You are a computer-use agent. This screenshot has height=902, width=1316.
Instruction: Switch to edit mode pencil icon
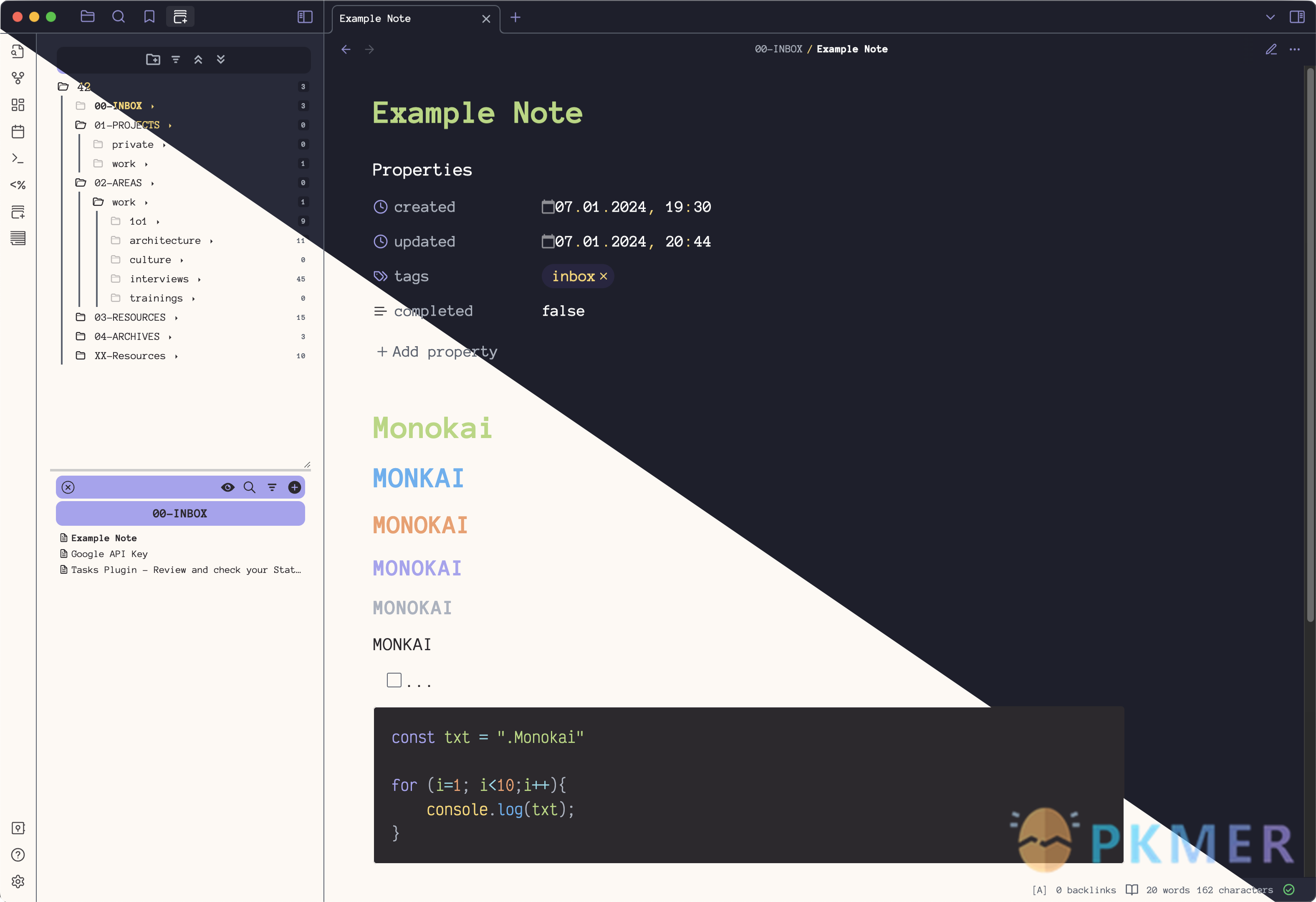pyautogui.click(x=1271, y=49)
